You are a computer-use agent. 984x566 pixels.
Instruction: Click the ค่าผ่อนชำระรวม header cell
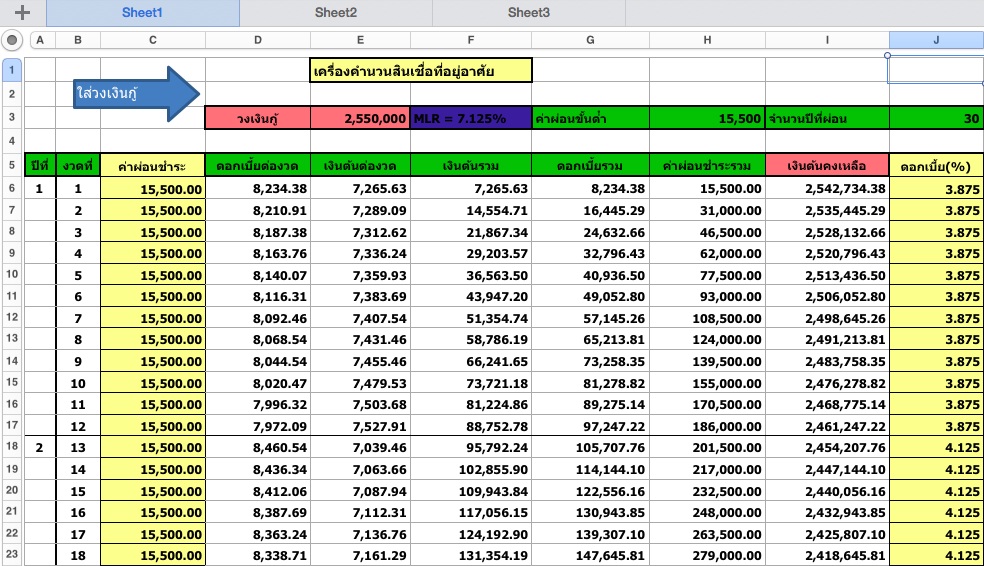tap(707, 166)
